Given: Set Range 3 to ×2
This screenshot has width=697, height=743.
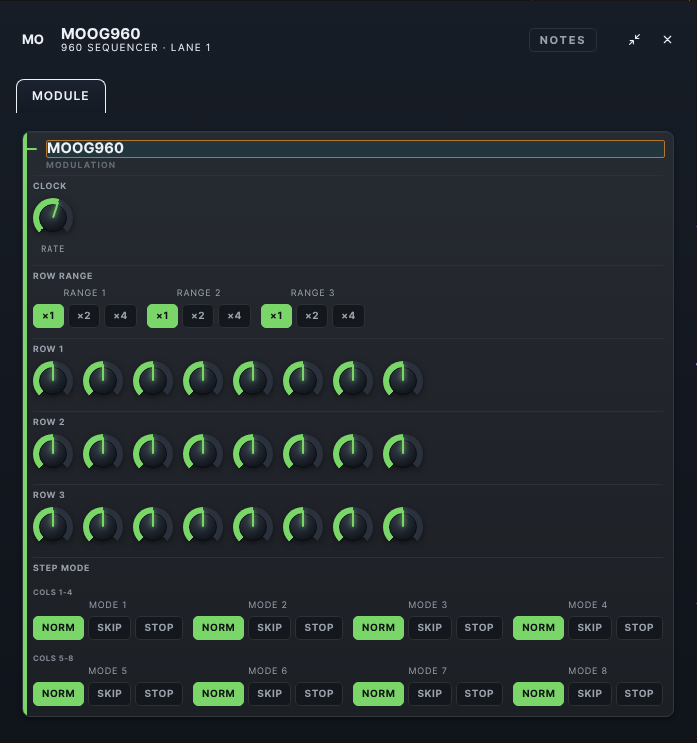Looking at the screenshot, I should coord(312,316).
